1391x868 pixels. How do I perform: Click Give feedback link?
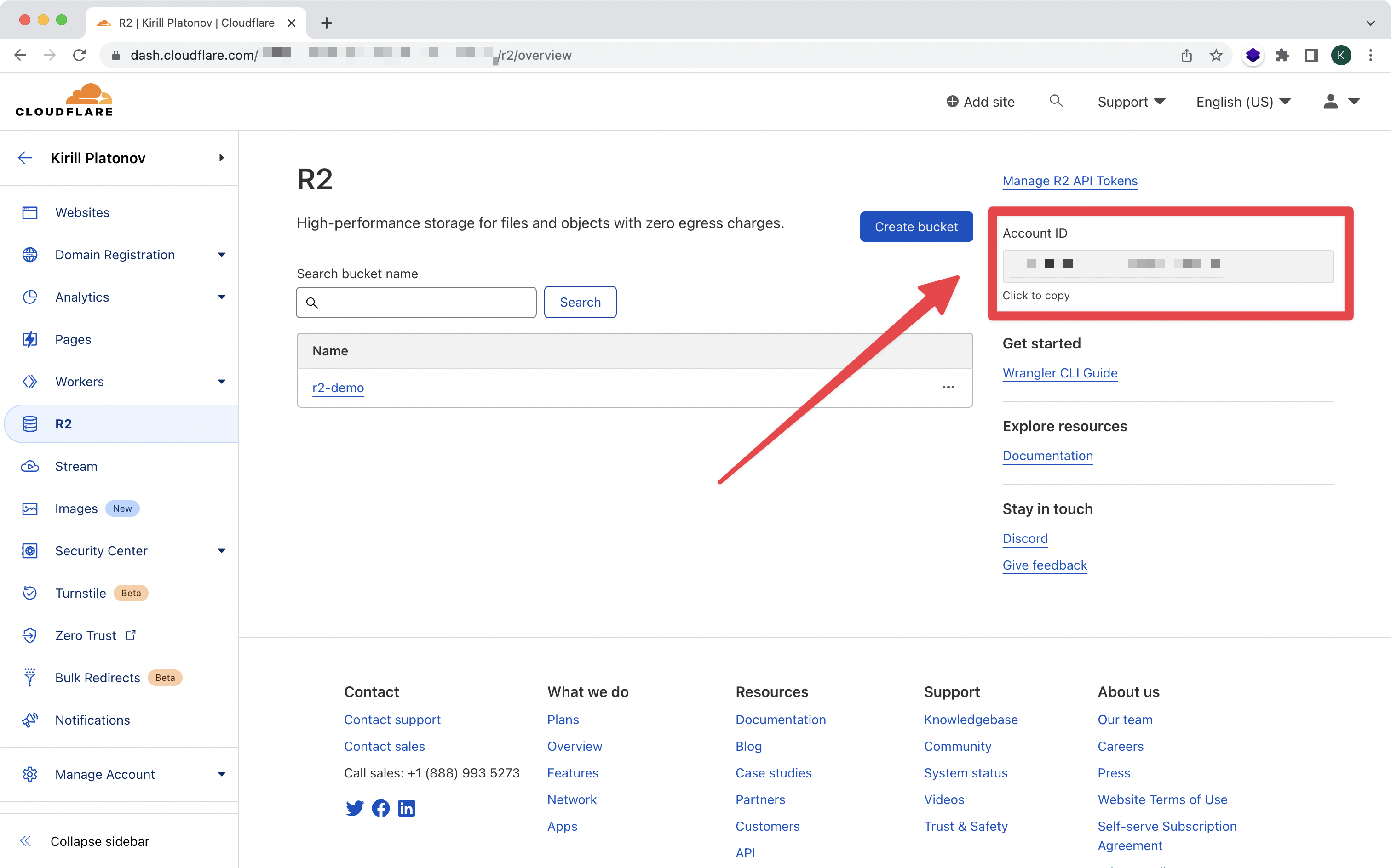[x=1045, y=565]
